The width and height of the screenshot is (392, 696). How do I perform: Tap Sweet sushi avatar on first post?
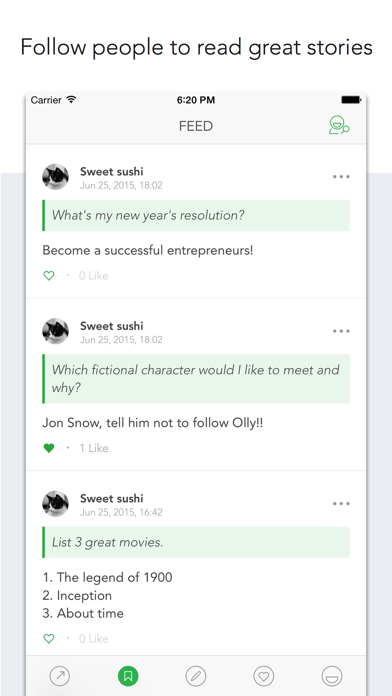coord(55,177)
